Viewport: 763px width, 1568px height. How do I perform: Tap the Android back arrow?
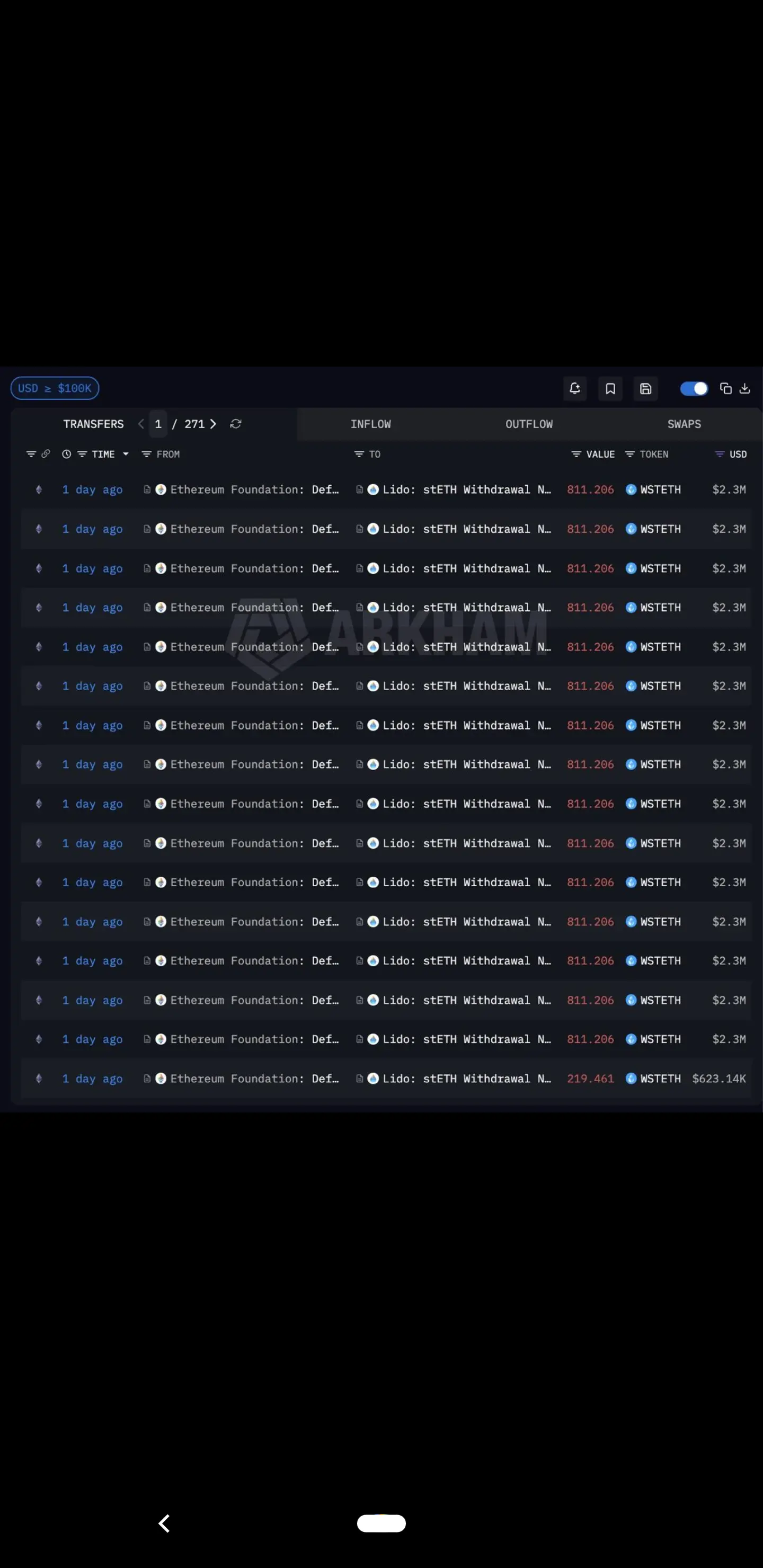[x=164, y=1523]
